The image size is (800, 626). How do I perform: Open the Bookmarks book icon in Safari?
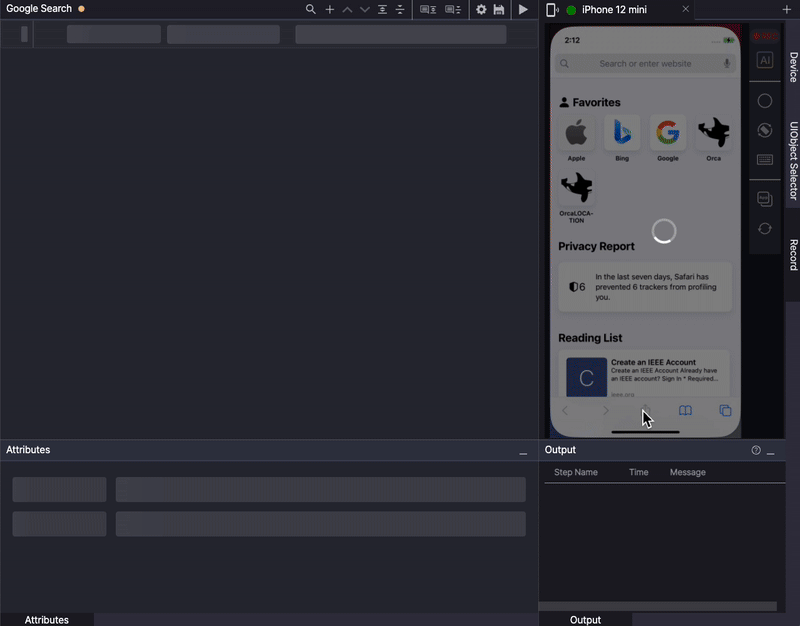pos(684,410)
